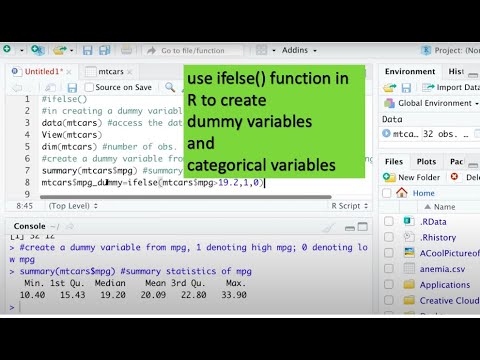Click the workspace panes grid icon
The height and width of the screenshot is (360, 480).
tap(261, 50)
